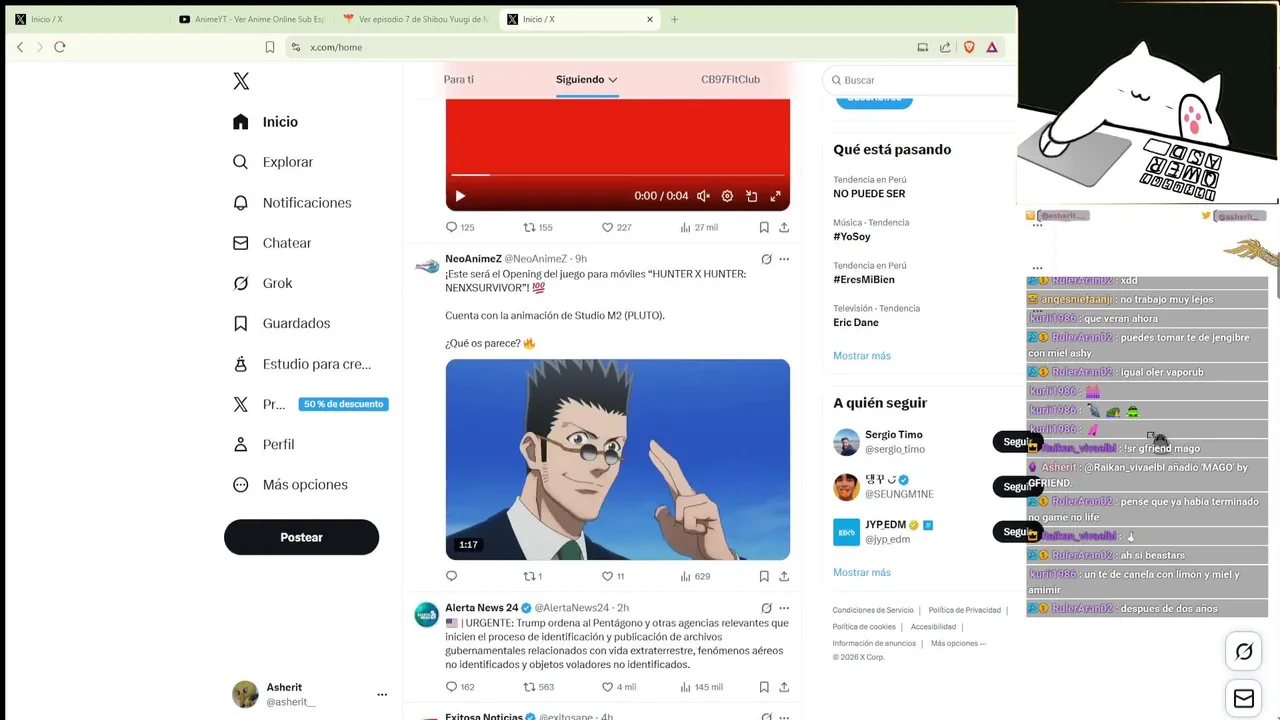Open NeoAnimeZ profile avatar
Screen dimensions: 1280x720
click(x=427, y=266)
